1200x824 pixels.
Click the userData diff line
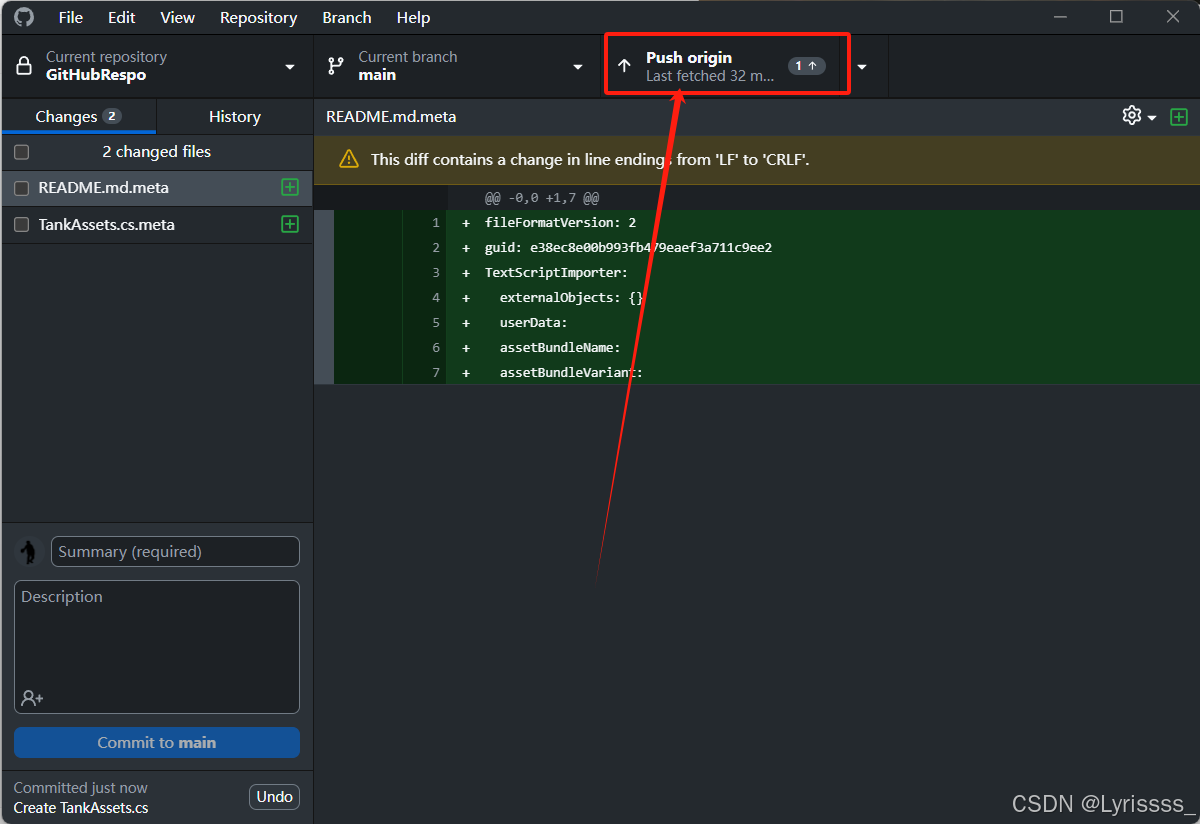point(534,323)
